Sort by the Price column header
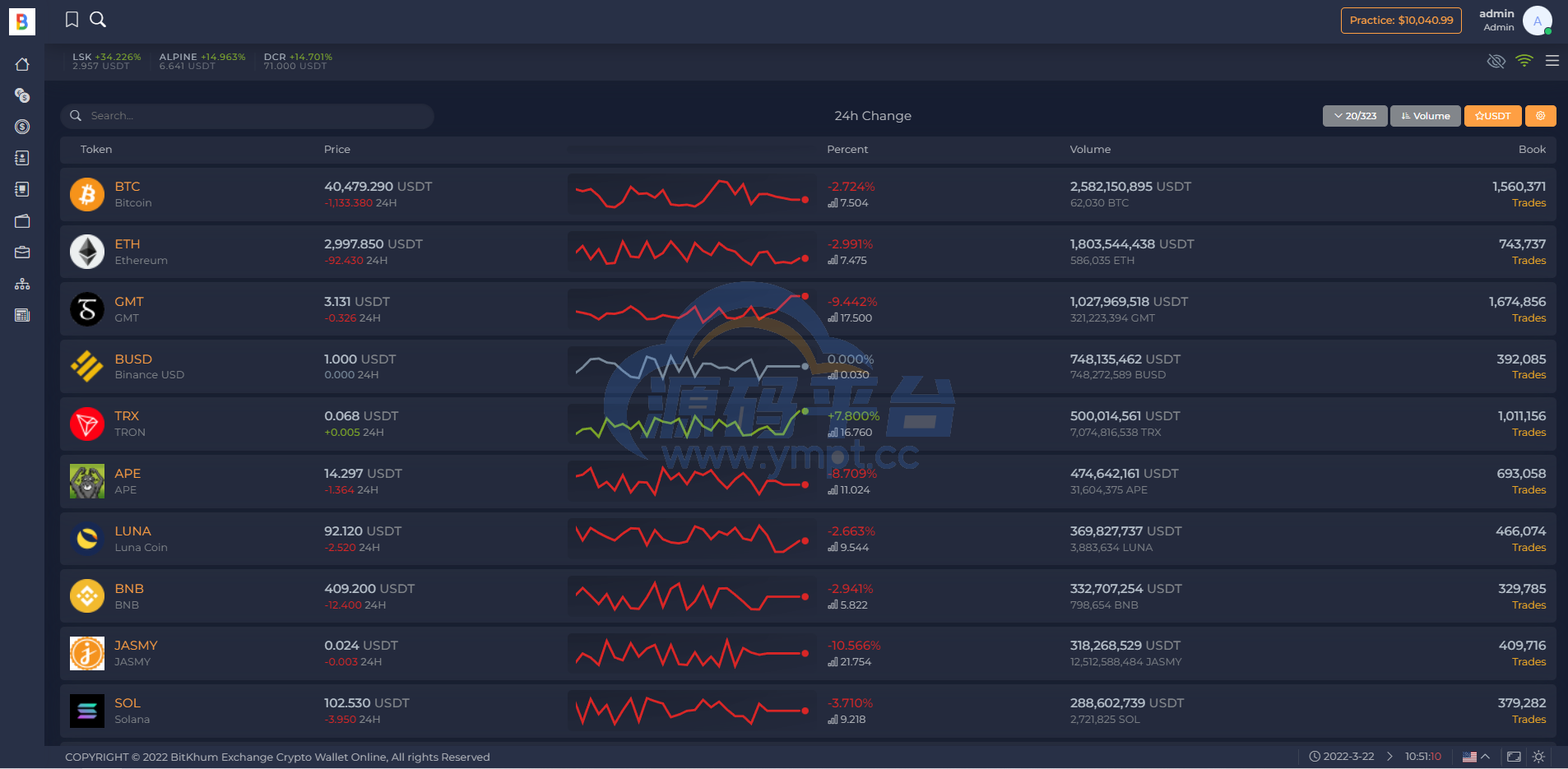 (337, 150)
